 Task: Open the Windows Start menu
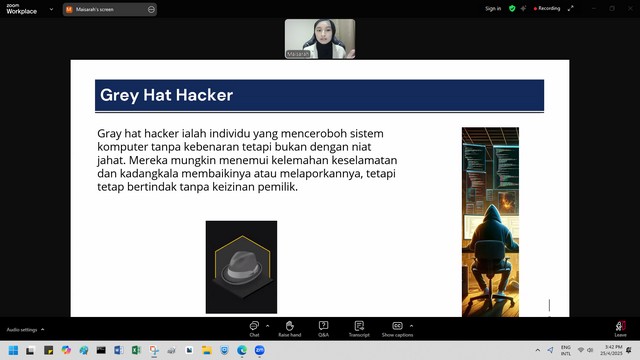(x=13, y=350)
